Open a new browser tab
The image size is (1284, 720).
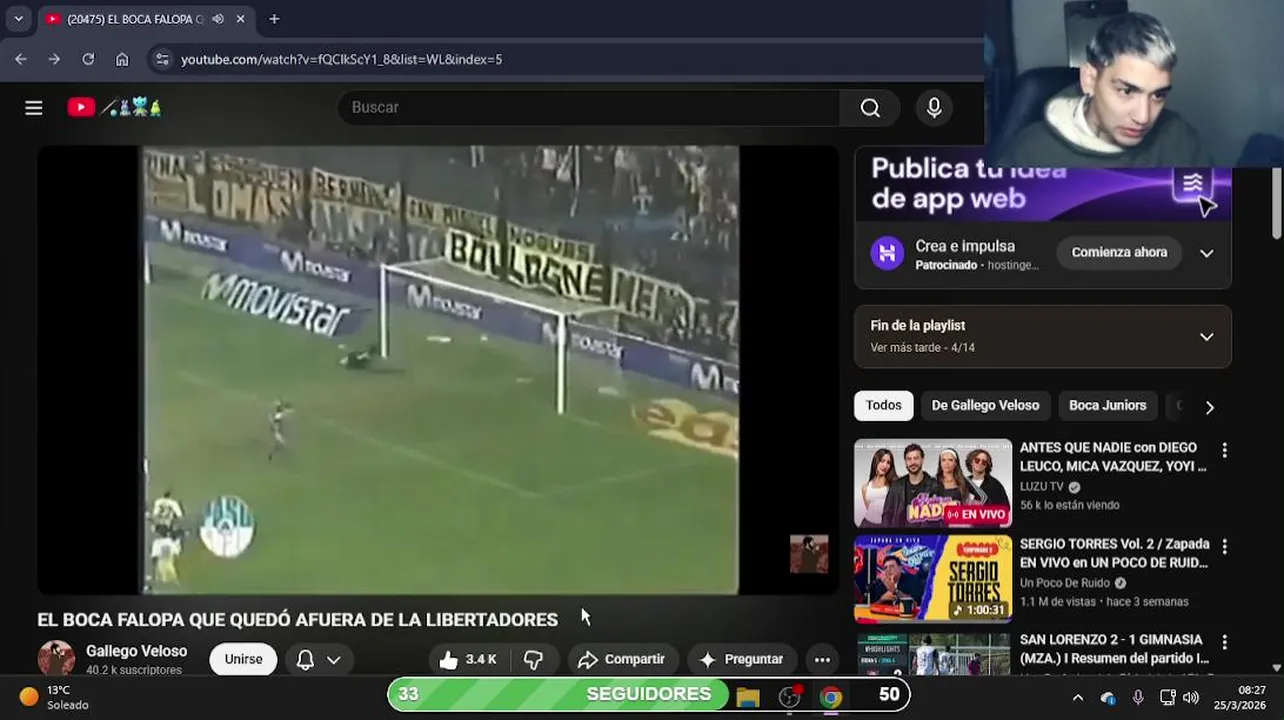[x=274, y=19]
